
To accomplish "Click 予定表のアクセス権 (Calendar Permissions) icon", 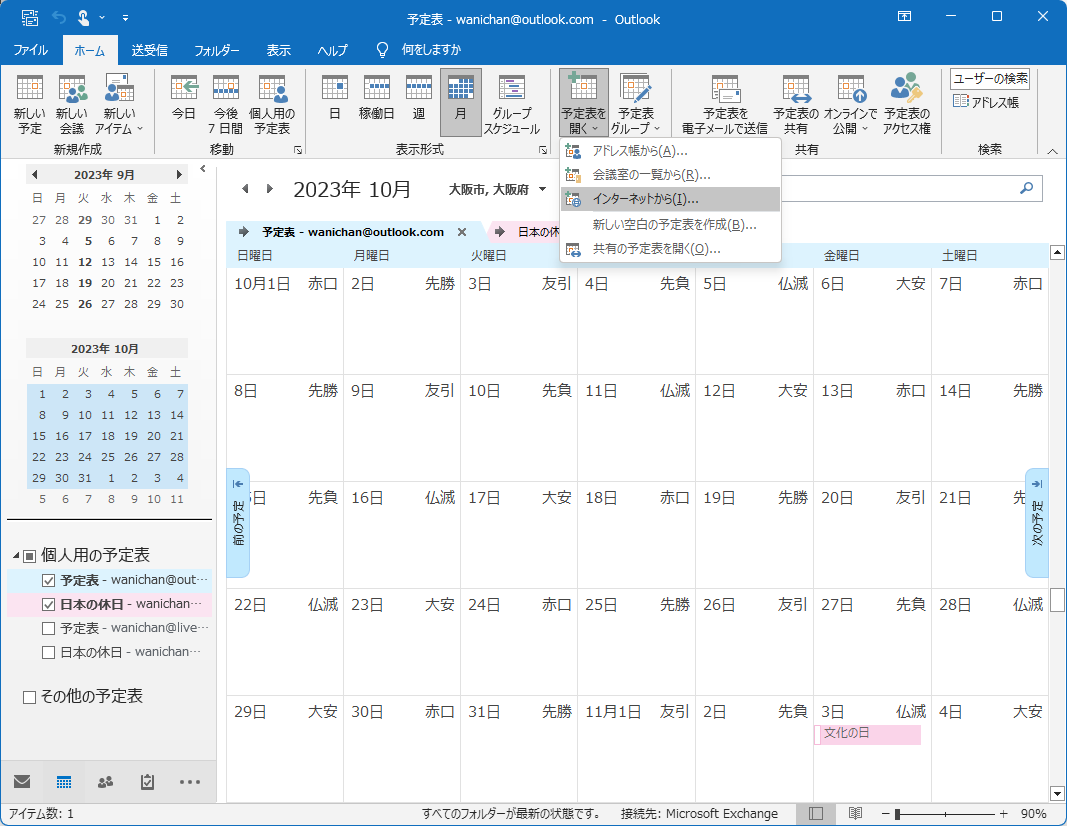I will [906, 104].
